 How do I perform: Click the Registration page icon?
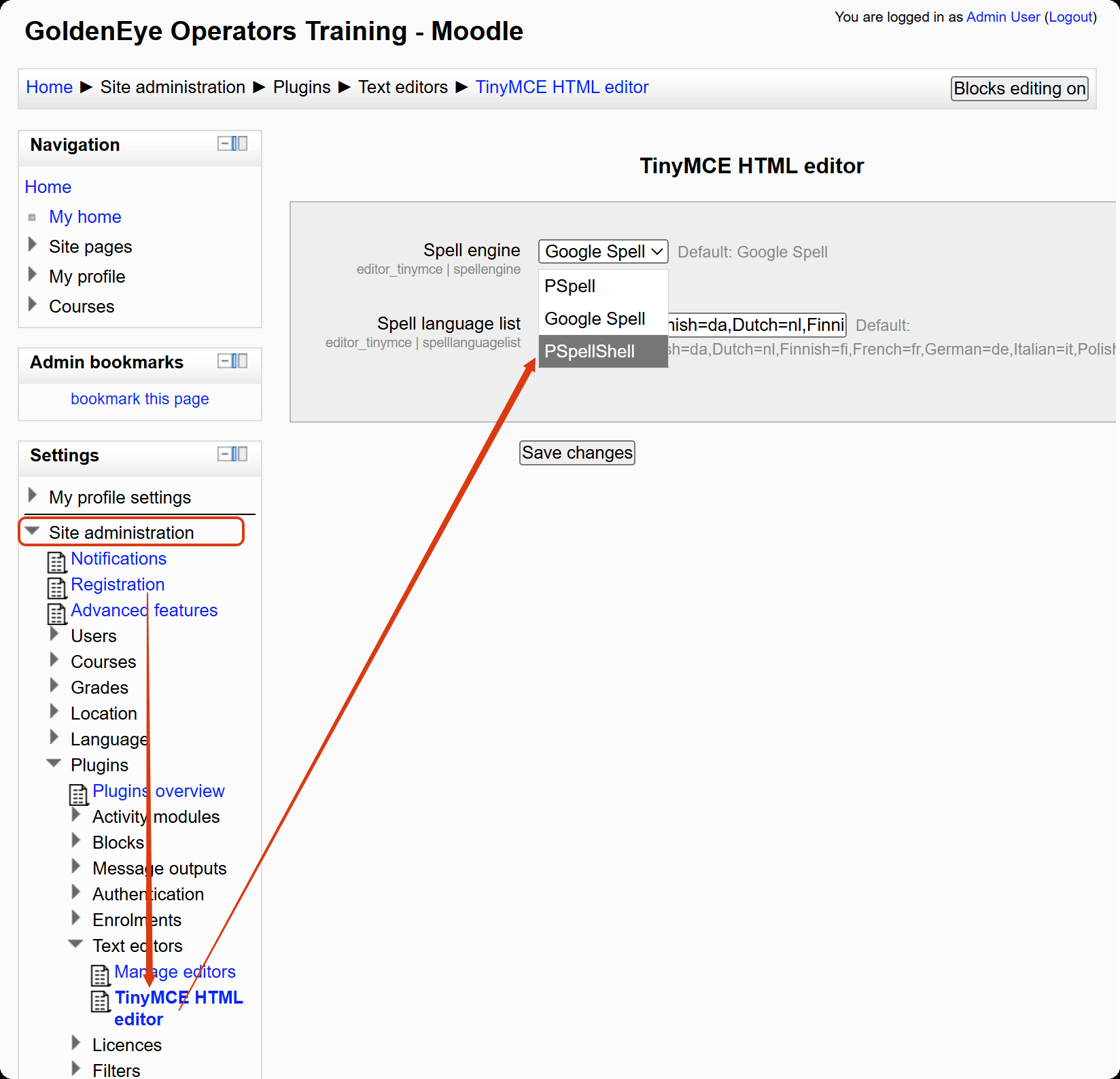pyautogui.click(x=56, y=588)
